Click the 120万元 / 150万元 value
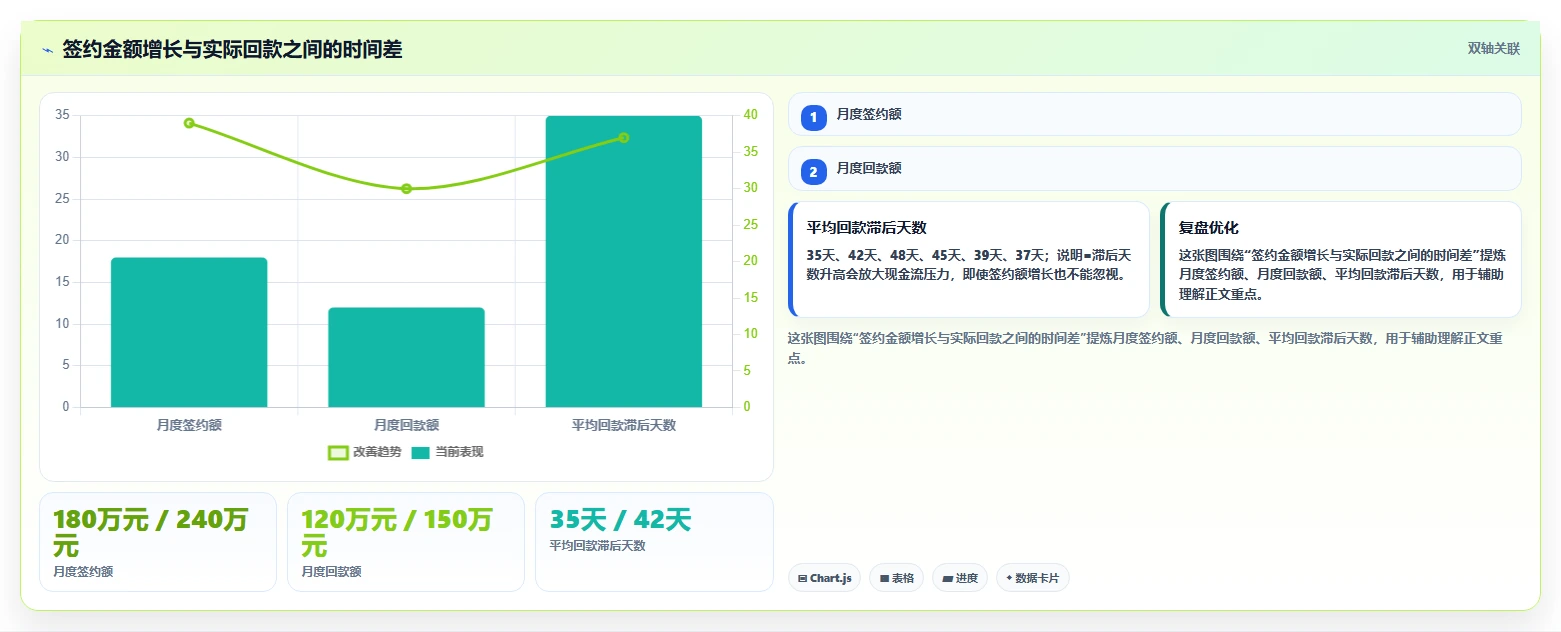Screen dimensions: 1561x632 (397, 533)
